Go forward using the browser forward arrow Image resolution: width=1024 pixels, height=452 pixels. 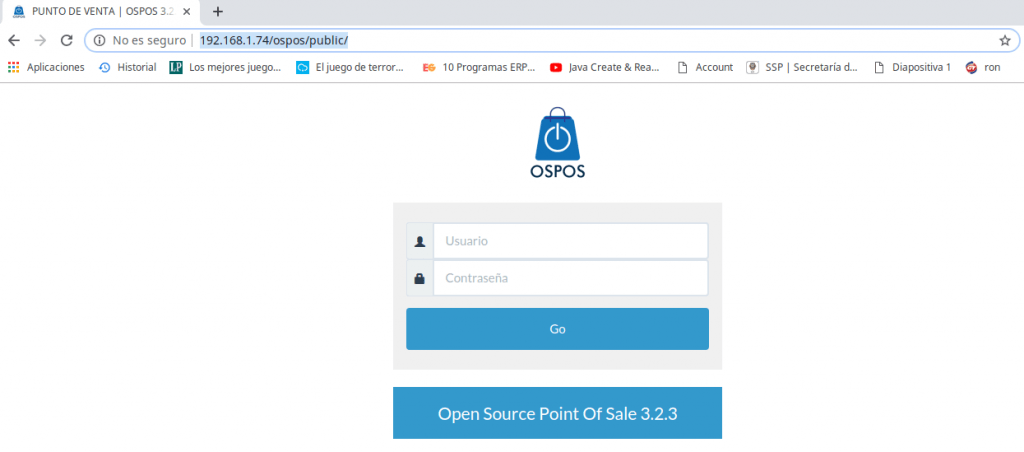point(40,40)
